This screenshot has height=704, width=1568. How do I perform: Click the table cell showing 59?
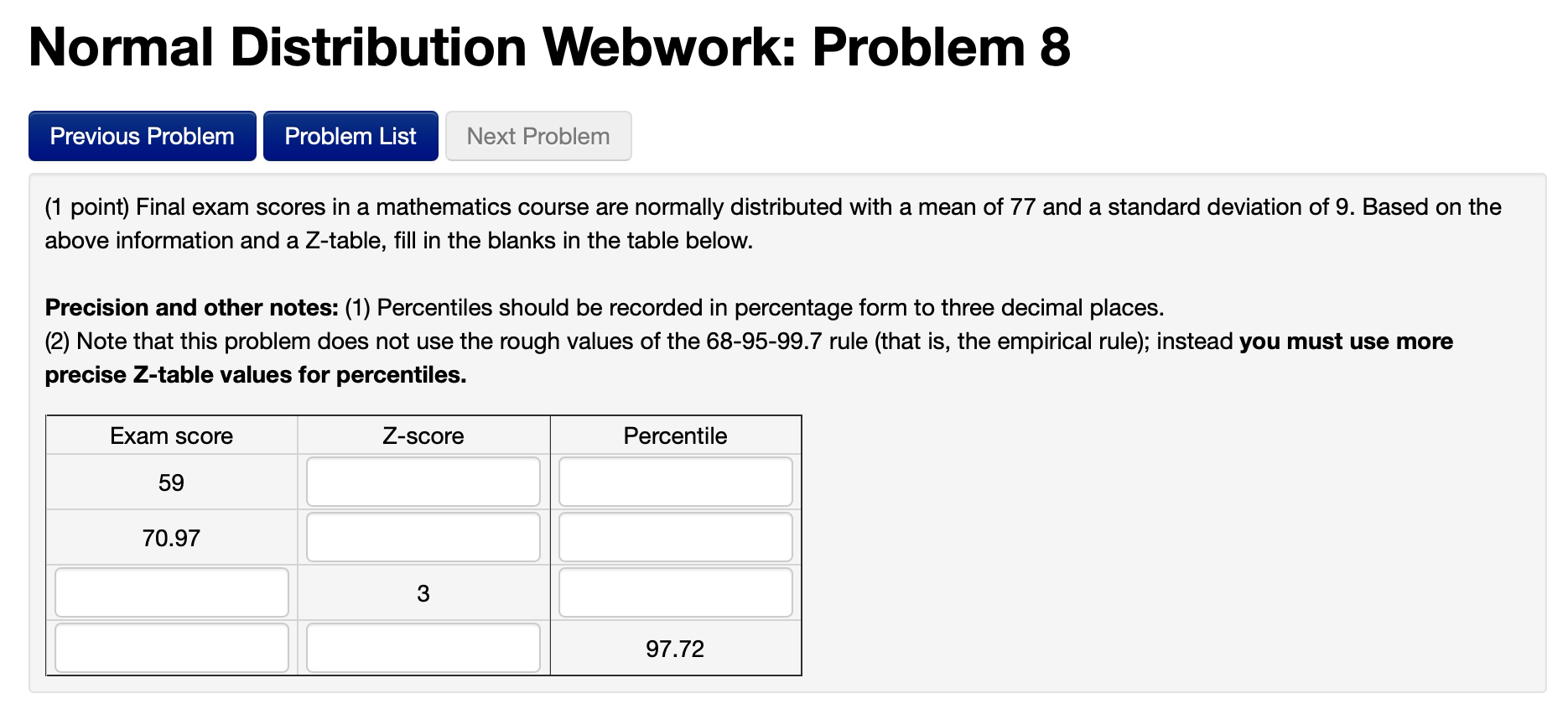tap(170, 481)
